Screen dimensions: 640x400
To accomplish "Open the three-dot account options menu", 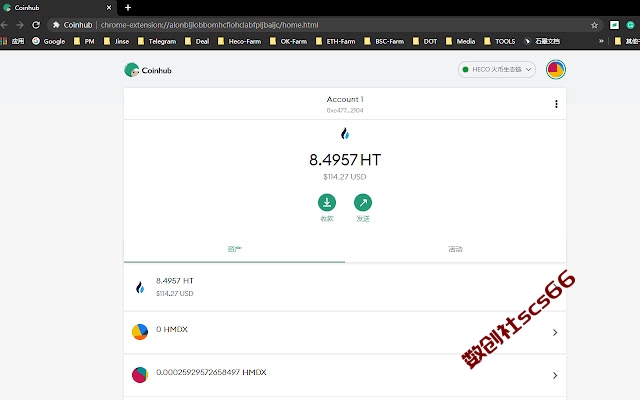I will pos(556,104).
